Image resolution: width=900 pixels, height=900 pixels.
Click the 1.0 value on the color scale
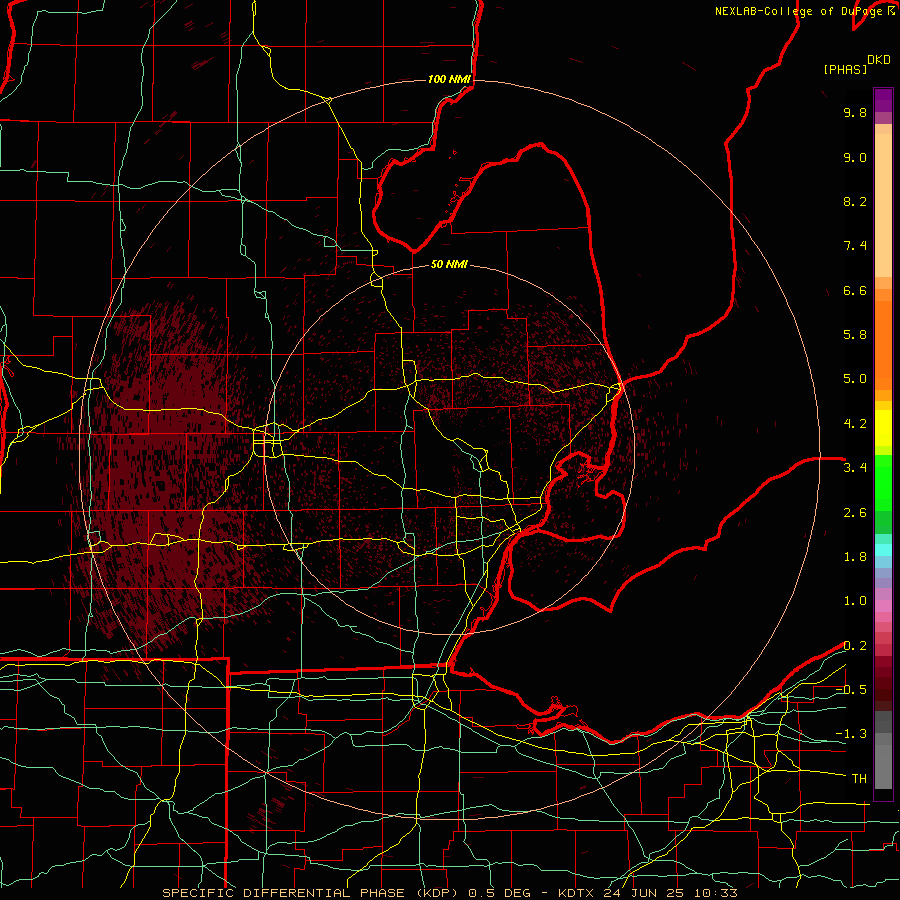(x=855, y=601)
